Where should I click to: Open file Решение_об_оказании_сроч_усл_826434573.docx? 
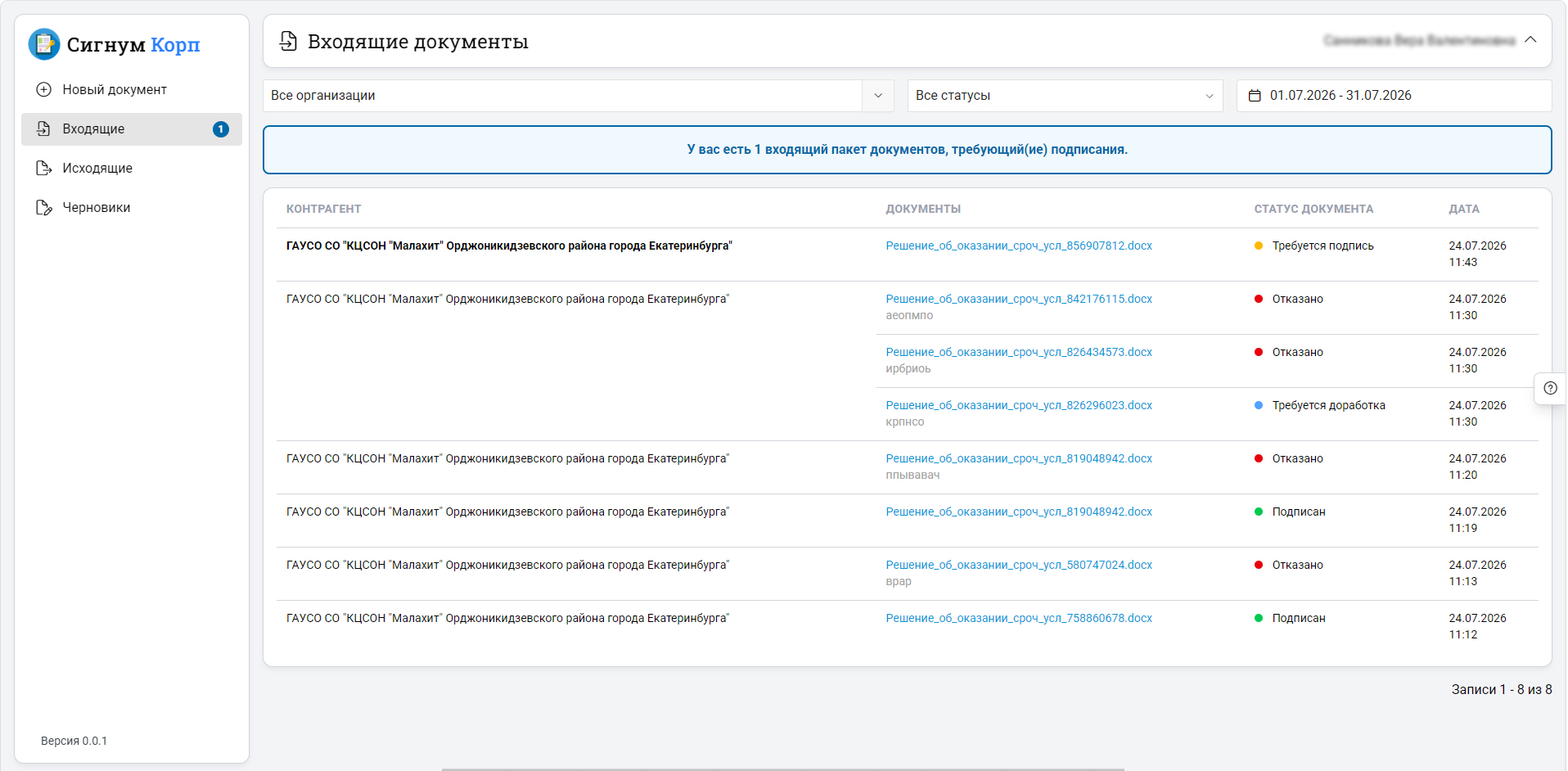pos(1019,352)
